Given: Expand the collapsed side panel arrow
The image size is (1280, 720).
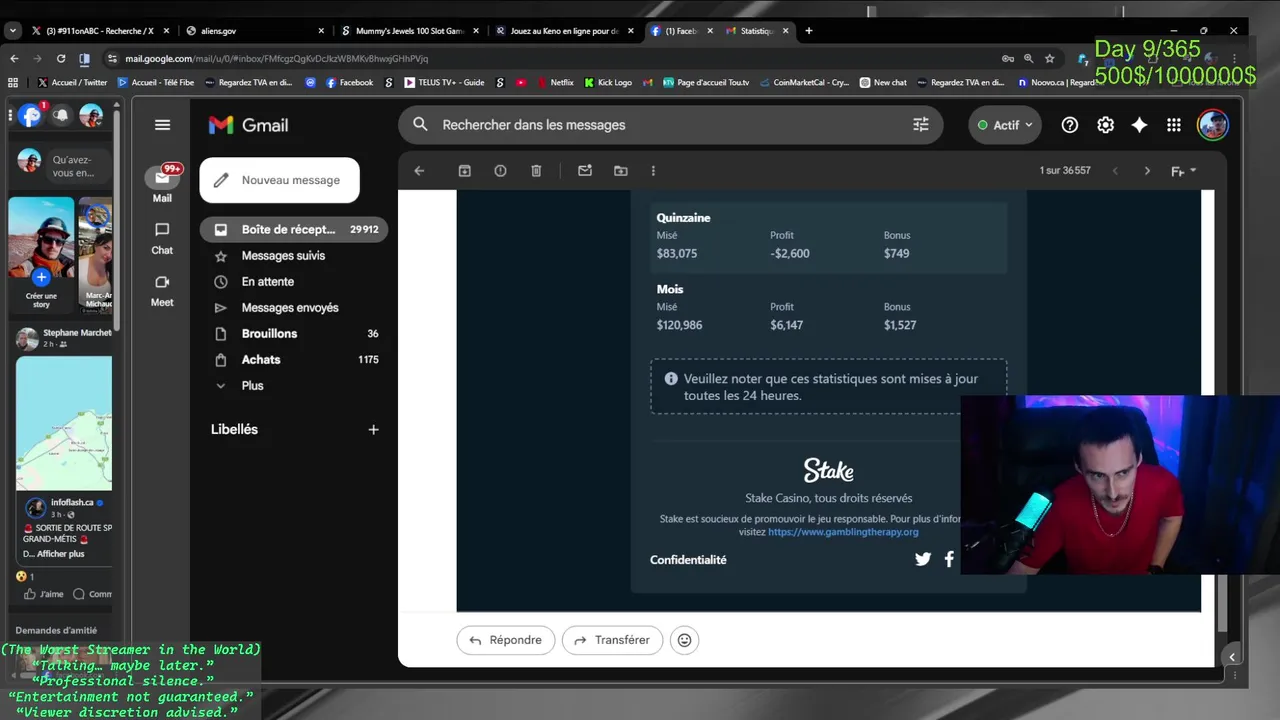Looking at the screenshot, I should click(1232, 657).
